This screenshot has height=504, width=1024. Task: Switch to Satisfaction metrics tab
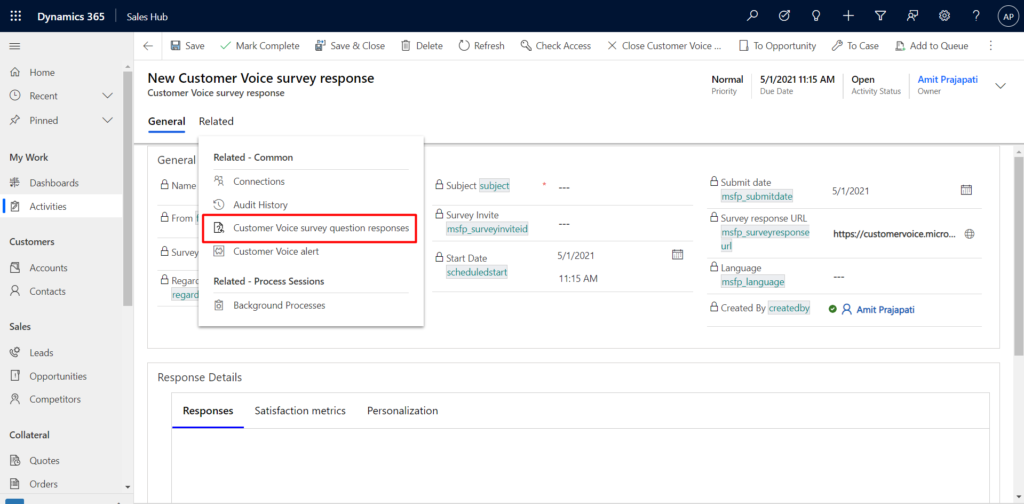click(x=300, y=411)
